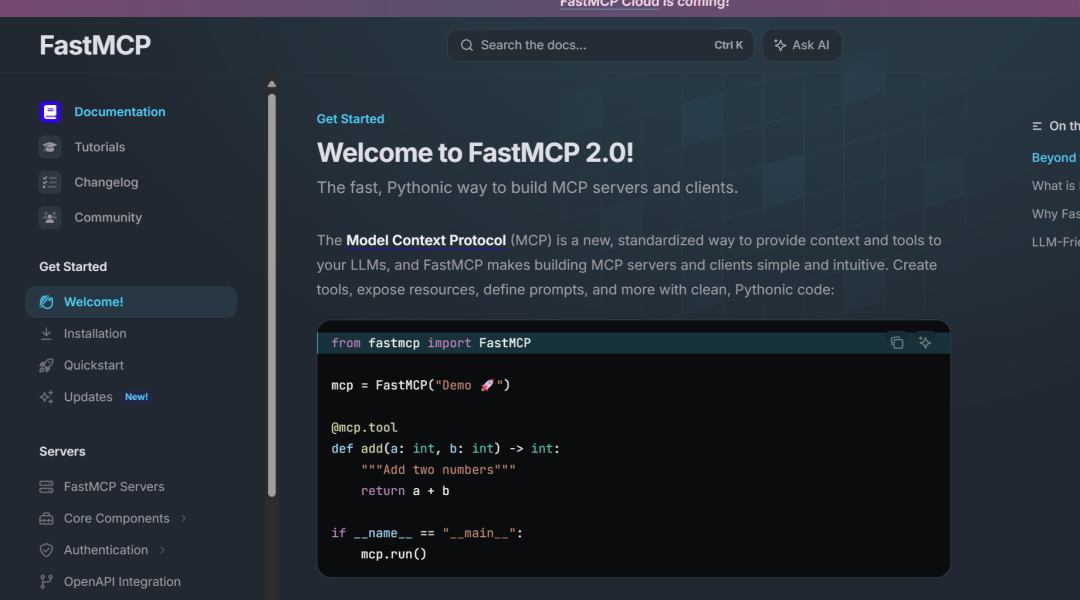Click the FastMCP Servers server icon
This screenshot has width=1080, height=600.
pos(46,486)
